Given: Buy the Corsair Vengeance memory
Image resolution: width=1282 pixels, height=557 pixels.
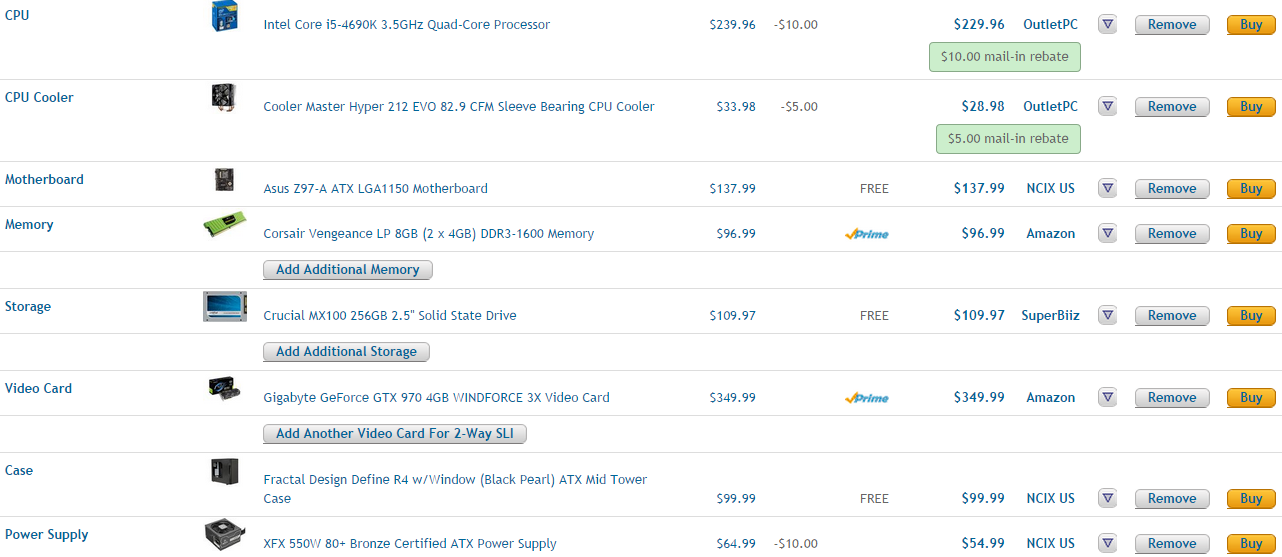Looking at the screenshot, I should 1251,233.
